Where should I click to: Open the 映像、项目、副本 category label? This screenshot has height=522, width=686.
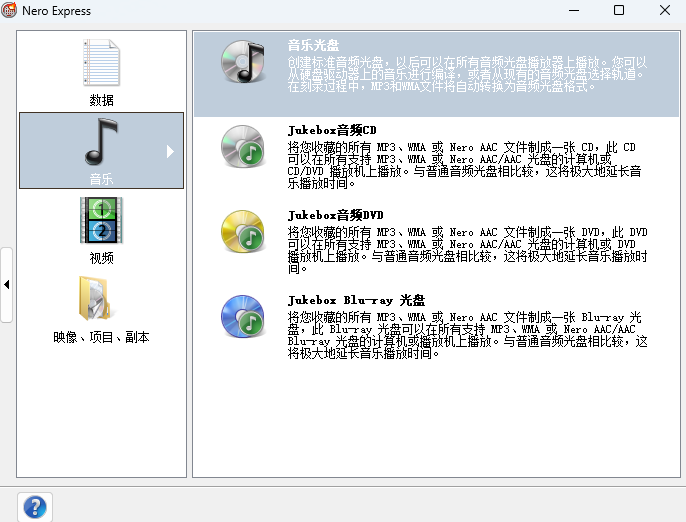101,337
